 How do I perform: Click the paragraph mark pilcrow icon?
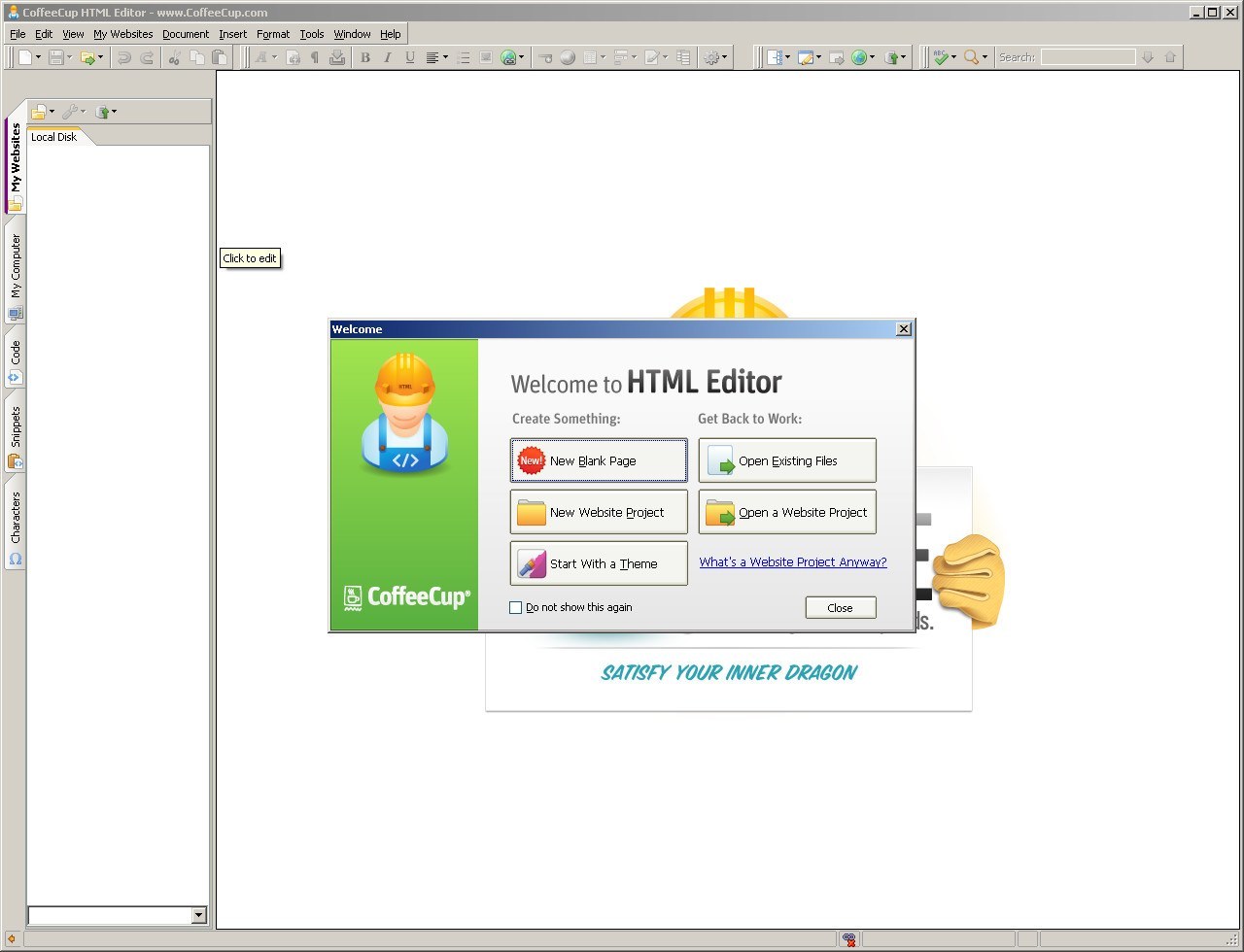pos(315,57)
